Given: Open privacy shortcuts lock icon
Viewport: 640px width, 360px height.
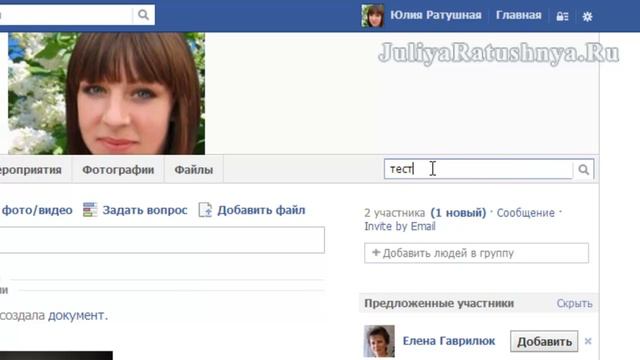Looking at the screenshot, I should click(x=562, y=16).
